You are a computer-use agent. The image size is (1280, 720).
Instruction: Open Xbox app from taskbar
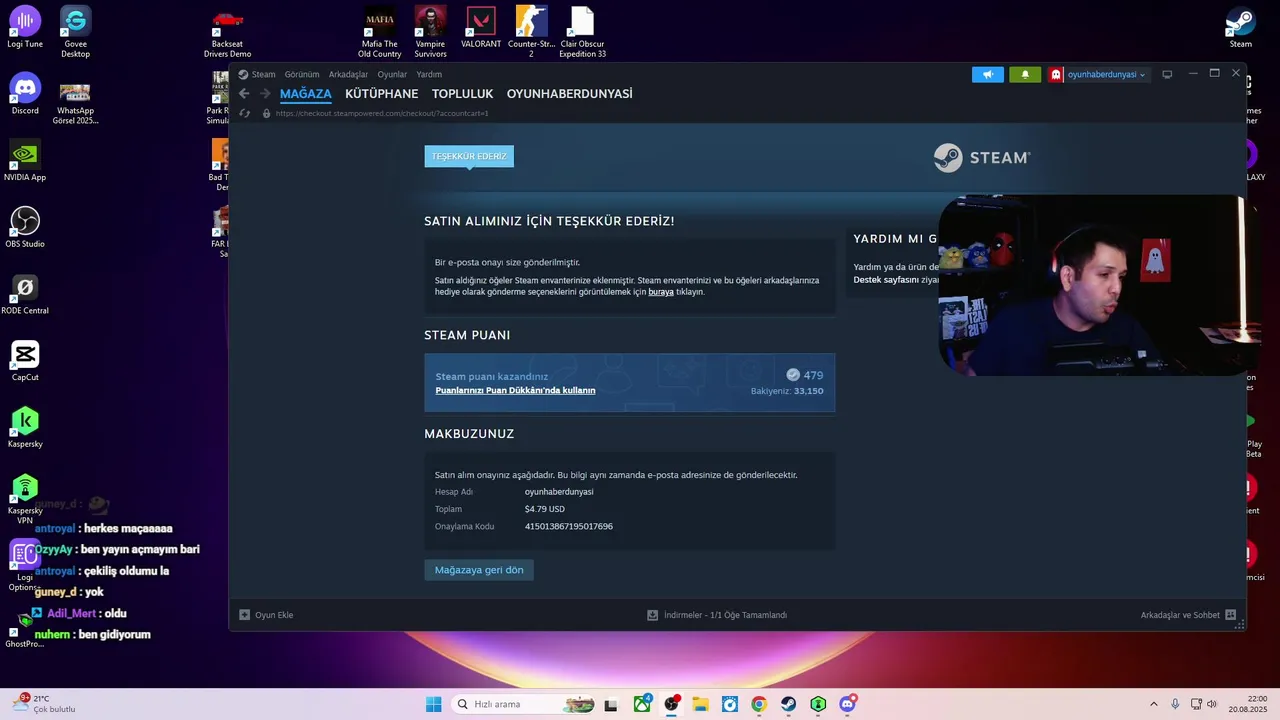coord(642,704)
